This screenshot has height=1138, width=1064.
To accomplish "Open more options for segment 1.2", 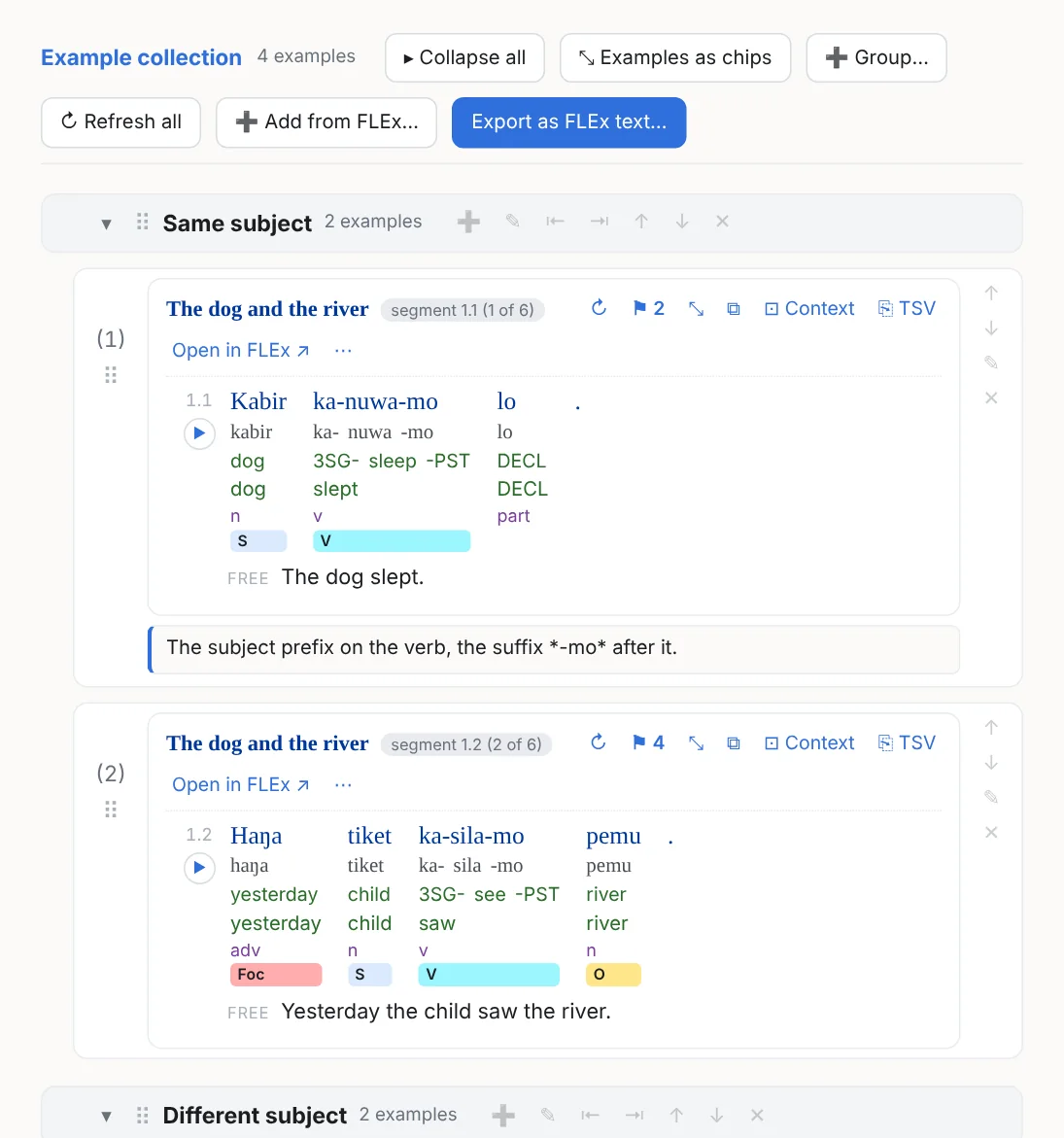I will pos(343,784).
